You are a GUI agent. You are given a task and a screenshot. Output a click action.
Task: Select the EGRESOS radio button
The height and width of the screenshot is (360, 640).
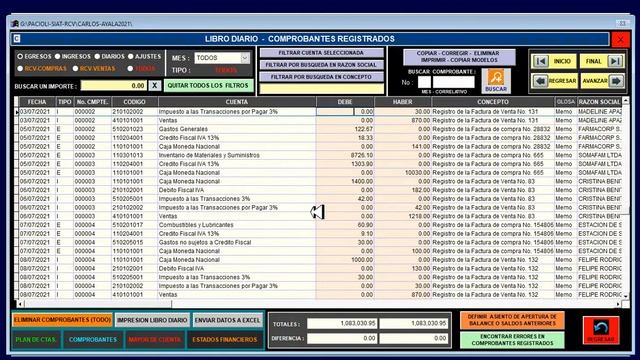[20, 56]
